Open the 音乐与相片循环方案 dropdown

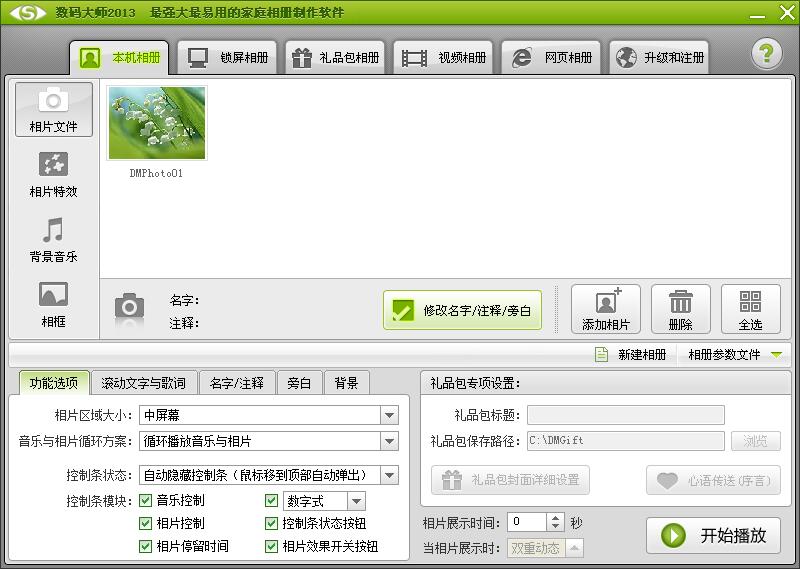coord(389,441)
